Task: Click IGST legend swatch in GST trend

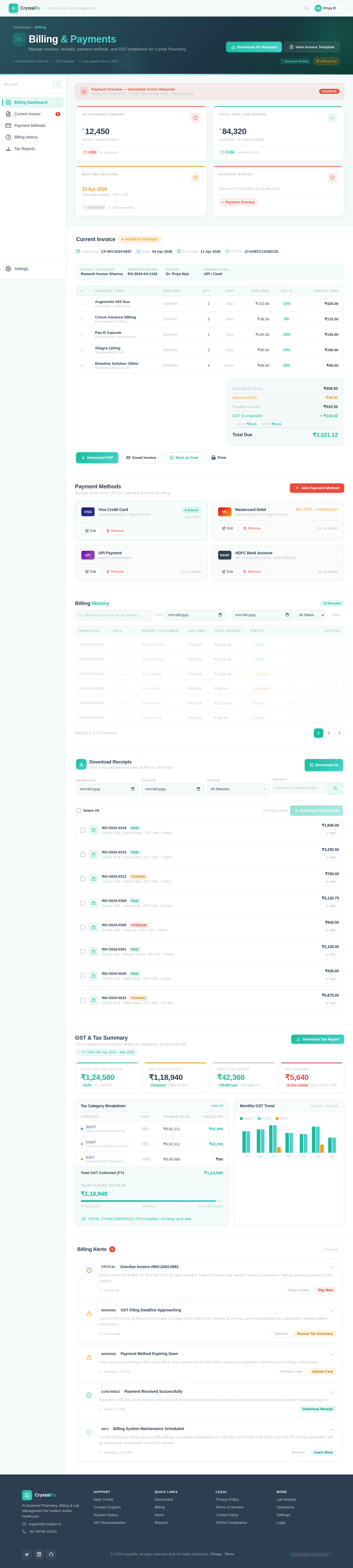Action: pos(277,1119)
